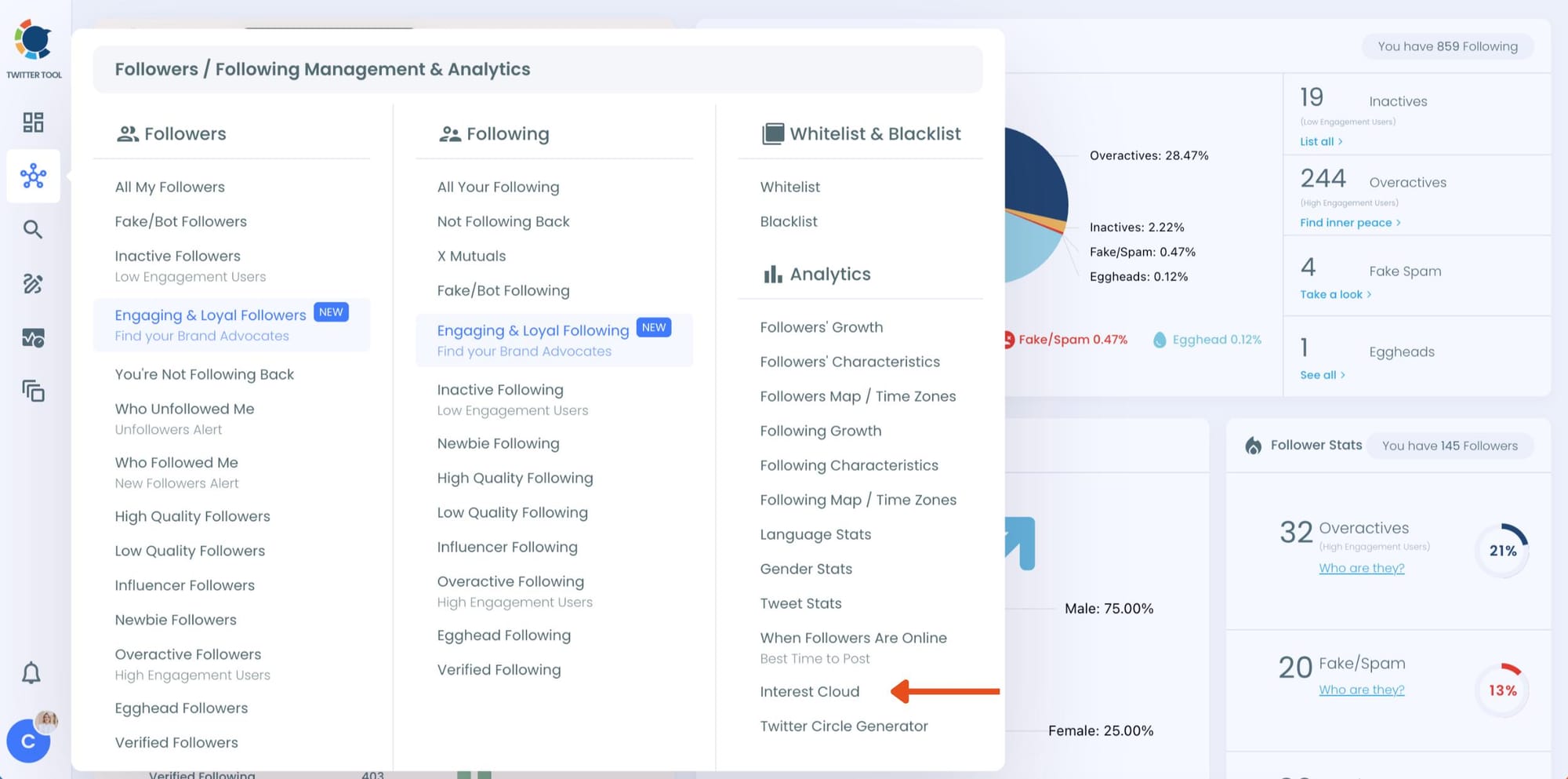Open You're Not Following Back
Image resolution: width=1568 pixels, height=779 pixels.
pos(205,374)
